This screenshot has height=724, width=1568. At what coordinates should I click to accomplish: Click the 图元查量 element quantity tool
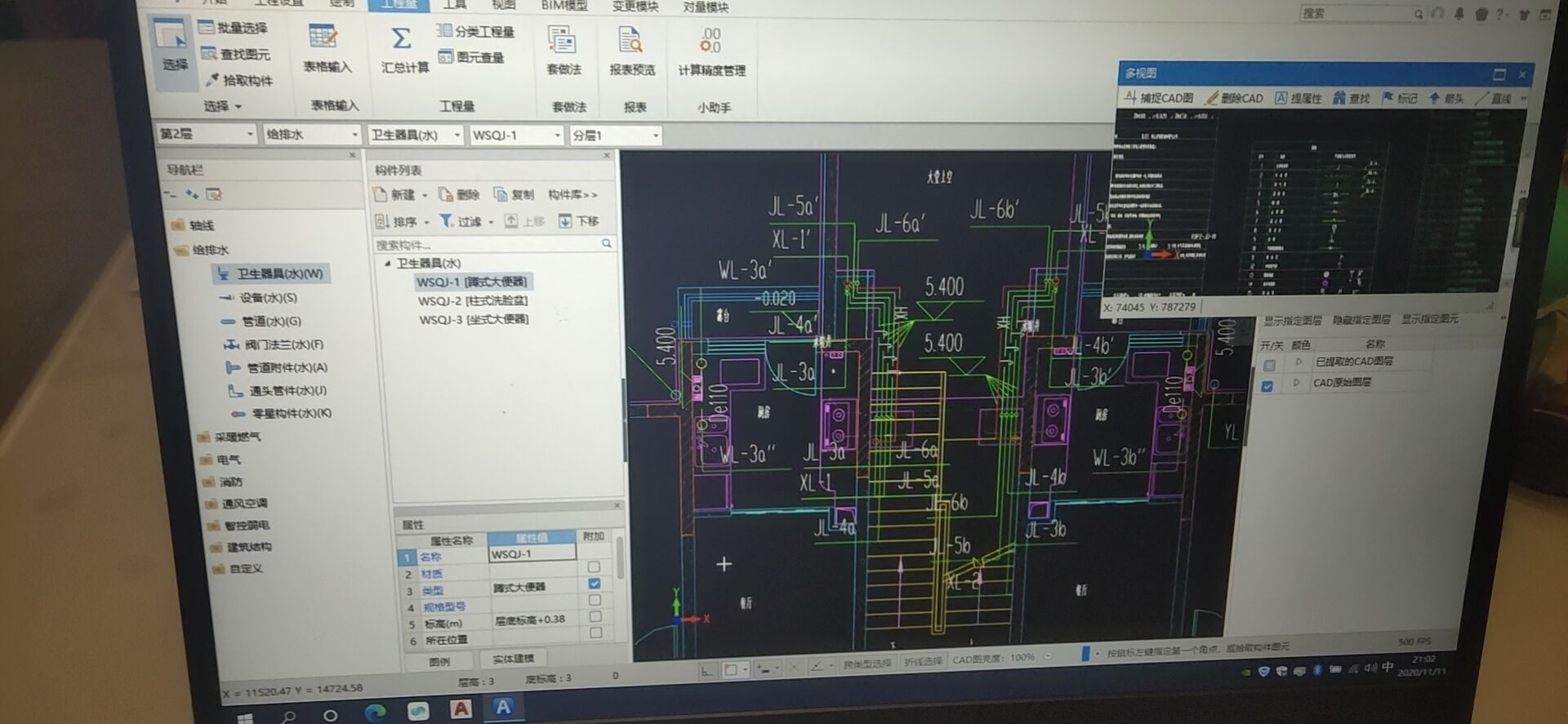pos(472,57)
